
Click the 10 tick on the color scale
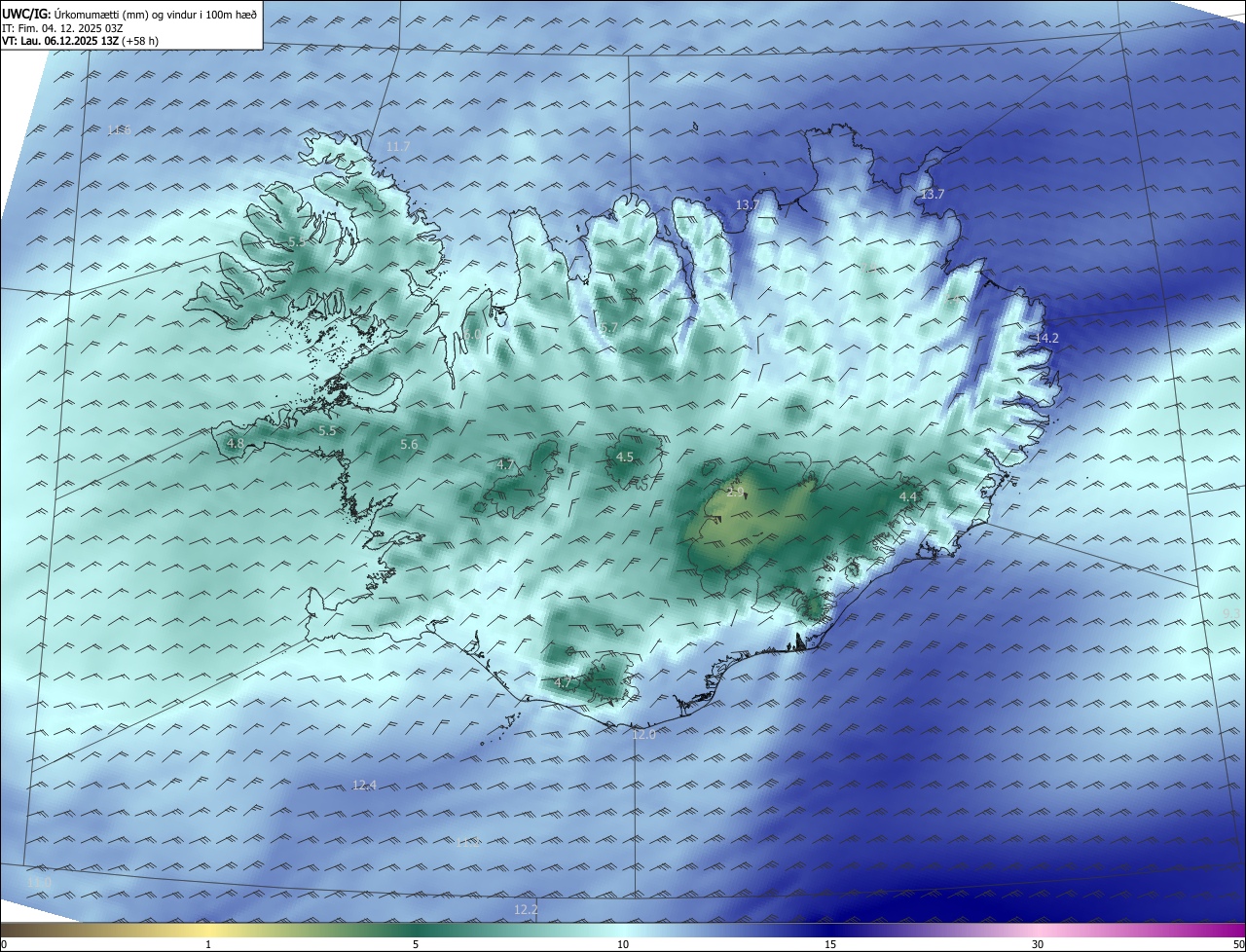tap(623, 944)
